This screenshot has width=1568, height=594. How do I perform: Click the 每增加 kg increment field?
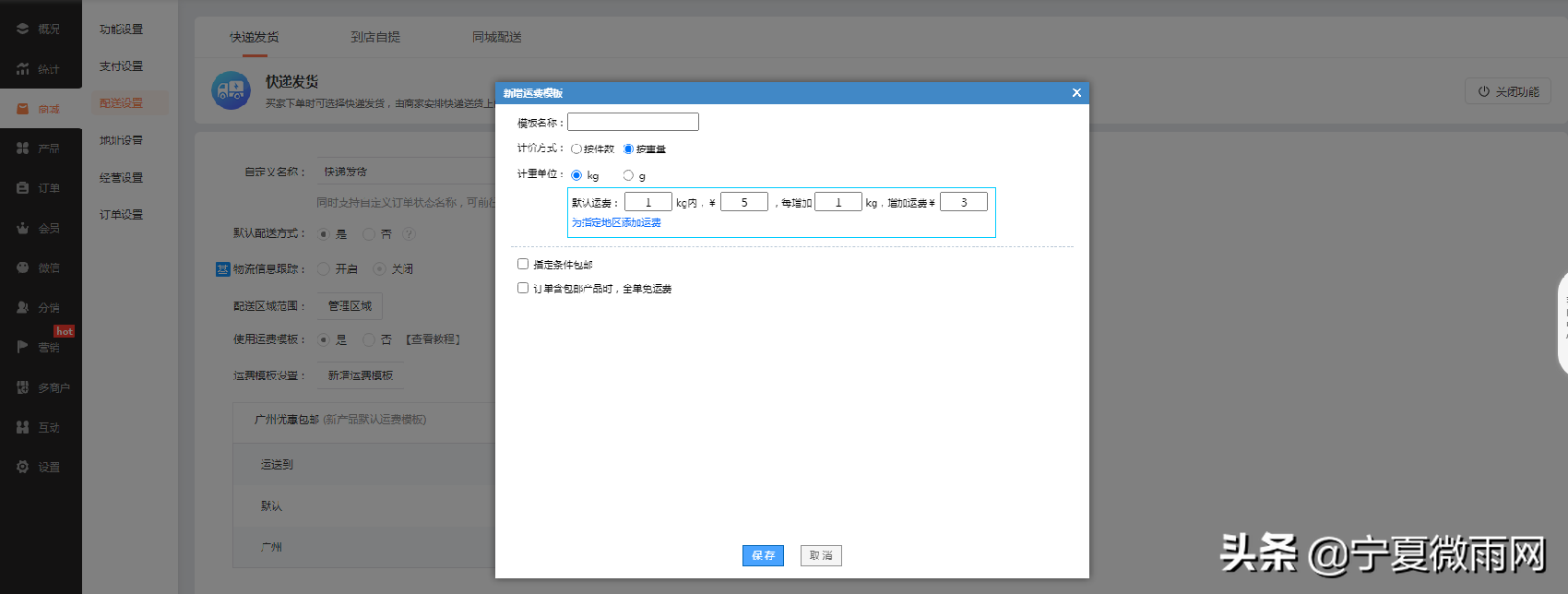click(x=838, y=202)
